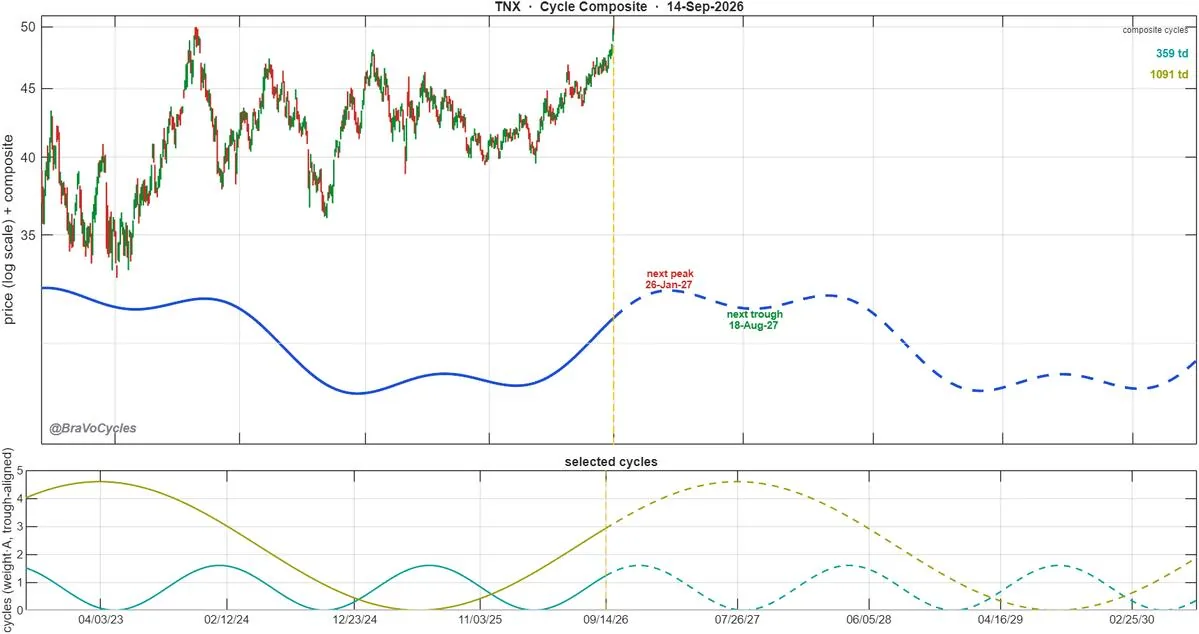
Task: Click the price axis value '50'
Action: tap(28, 27)
